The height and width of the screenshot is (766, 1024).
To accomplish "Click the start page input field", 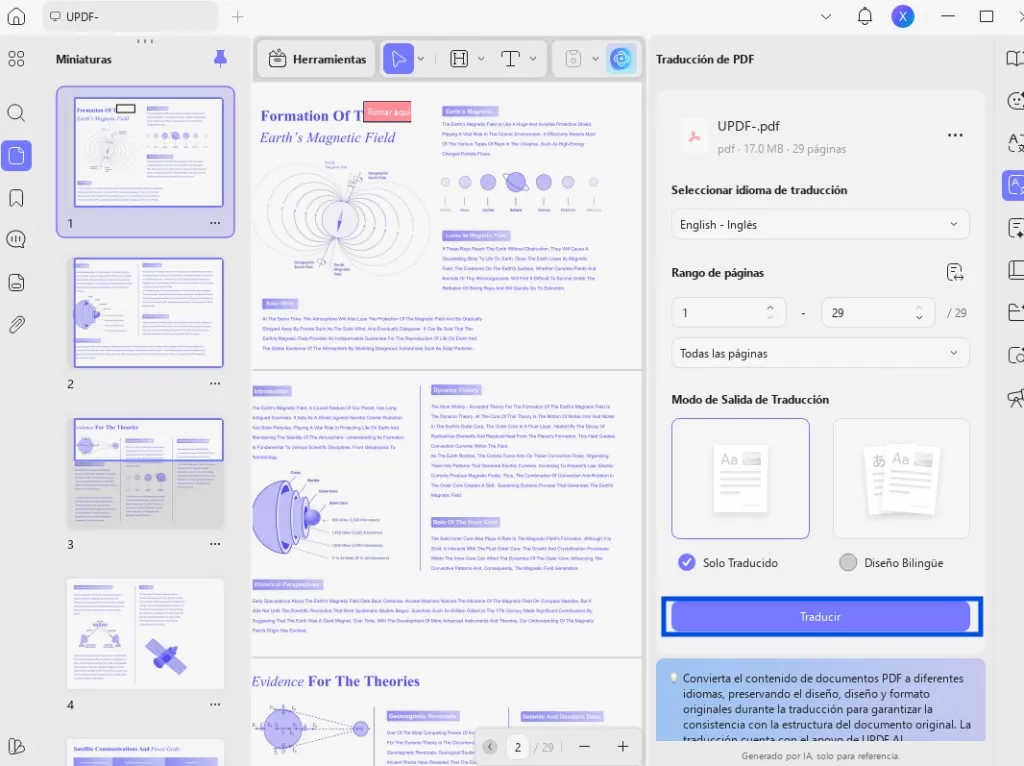I will tap(729, 313).
